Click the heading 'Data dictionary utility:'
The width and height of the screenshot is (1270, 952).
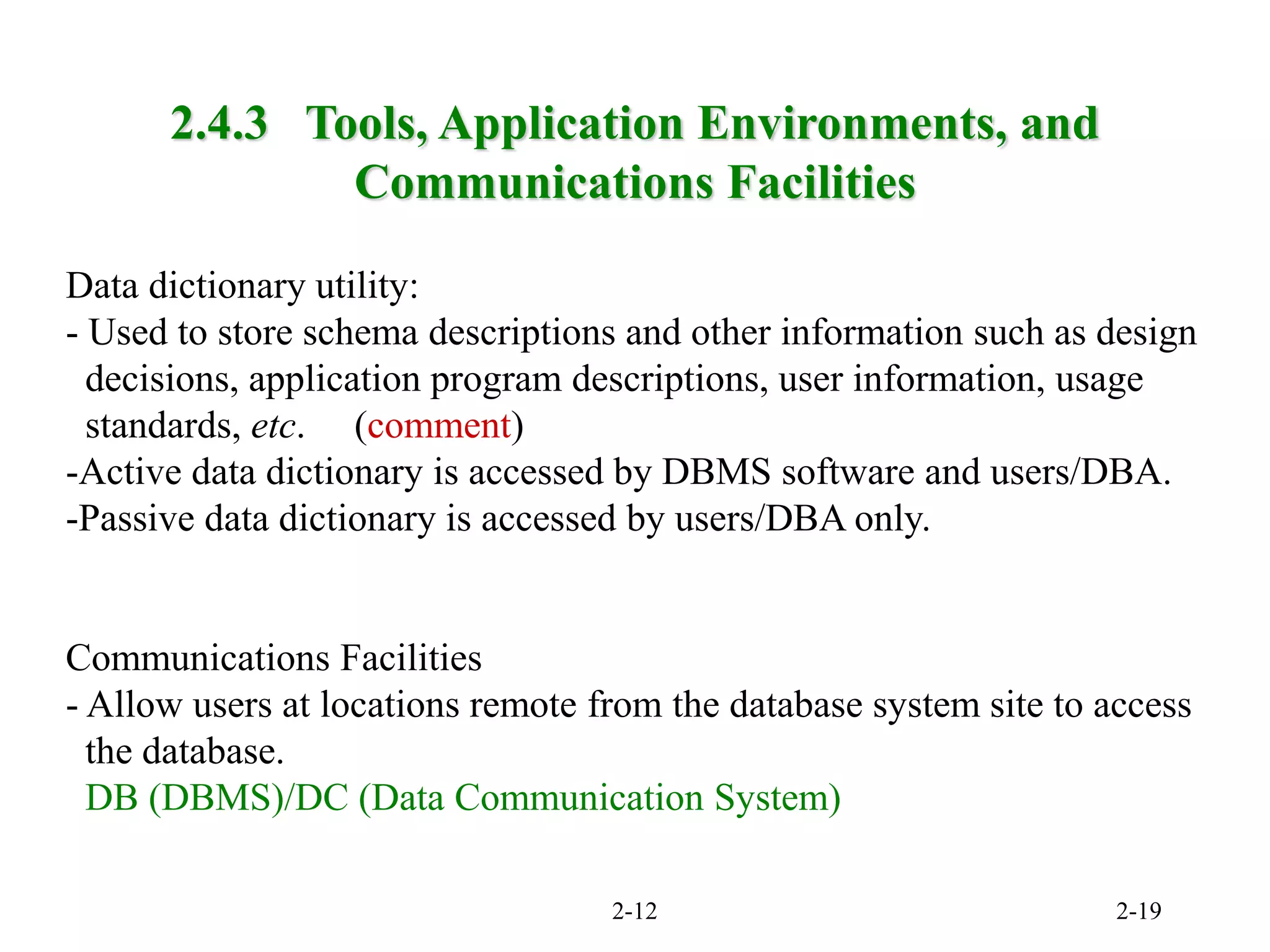[242, 286]
